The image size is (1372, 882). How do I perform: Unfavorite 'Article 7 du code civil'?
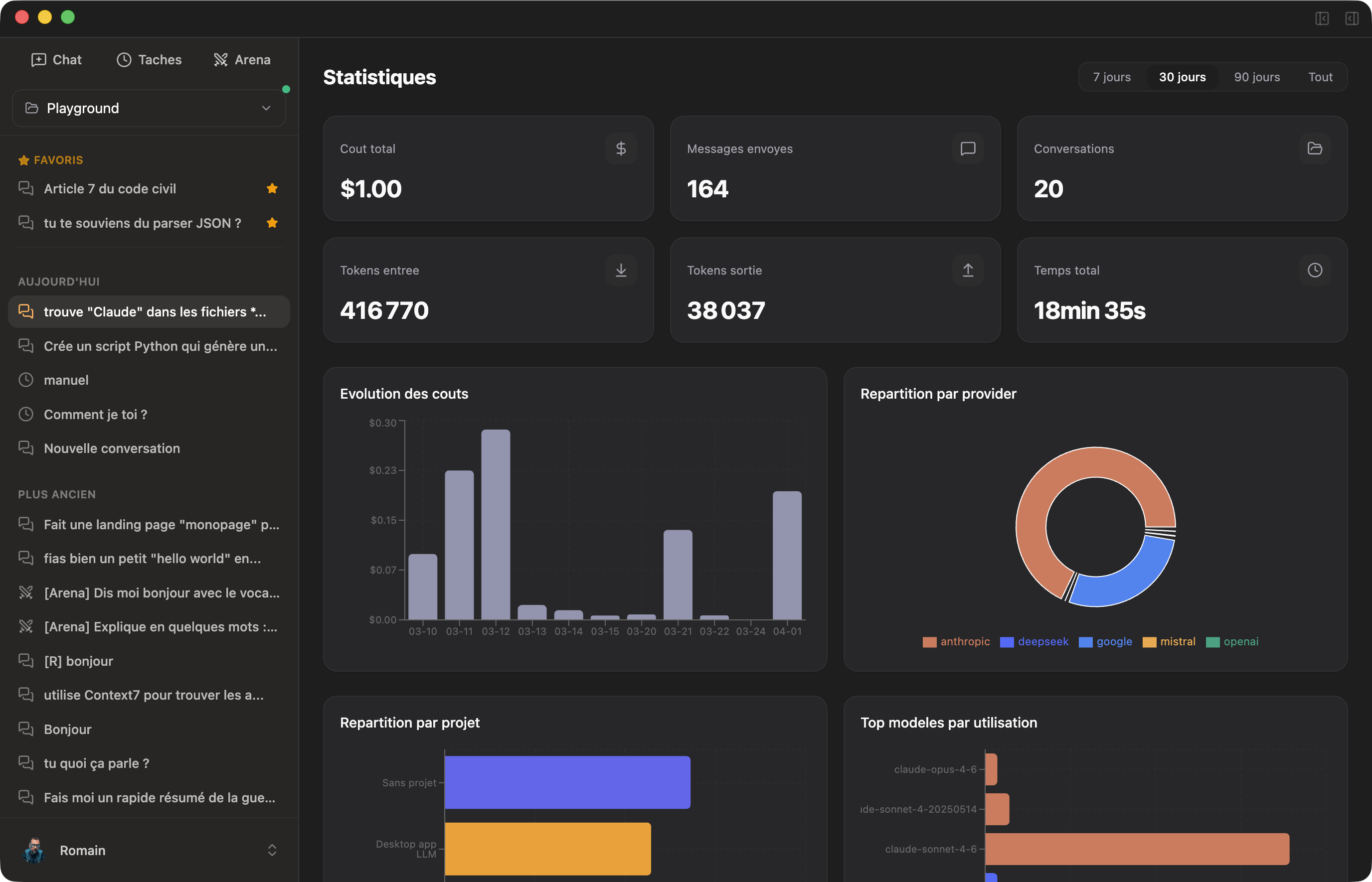tap(273, 188)
